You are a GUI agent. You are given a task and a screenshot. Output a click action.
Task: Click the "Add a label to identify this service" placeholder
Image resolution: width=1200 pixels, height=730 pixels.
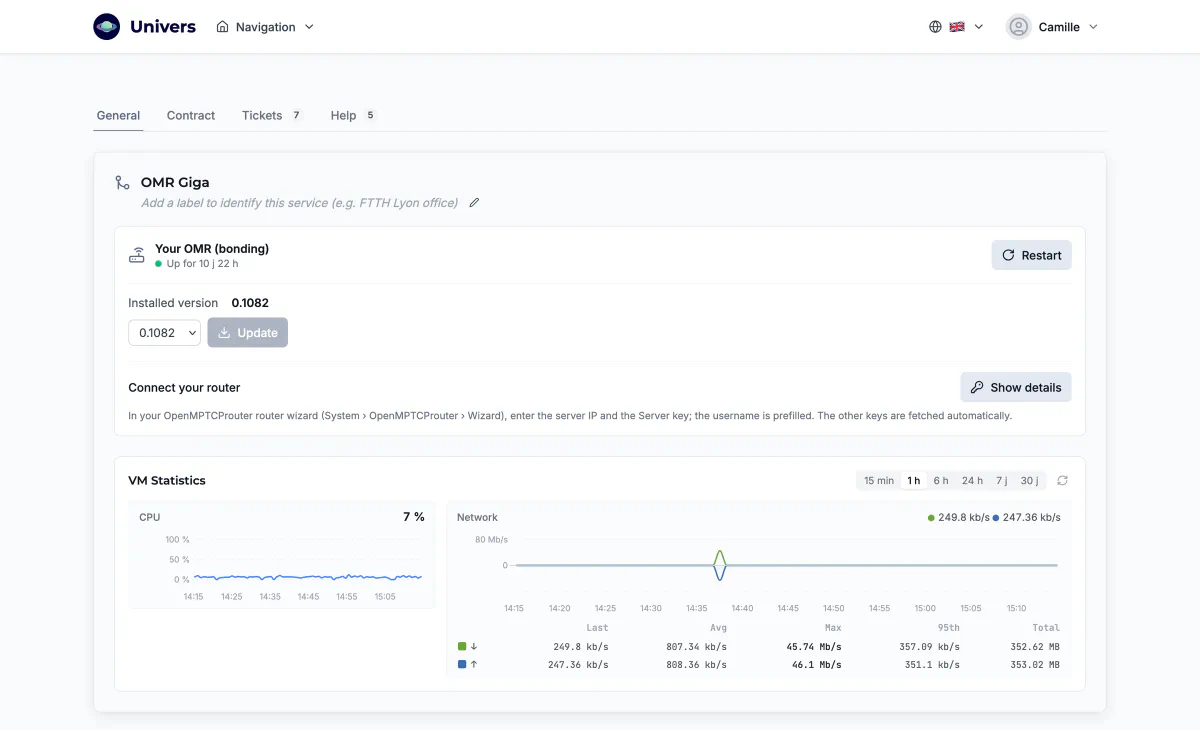coord(300,203)
